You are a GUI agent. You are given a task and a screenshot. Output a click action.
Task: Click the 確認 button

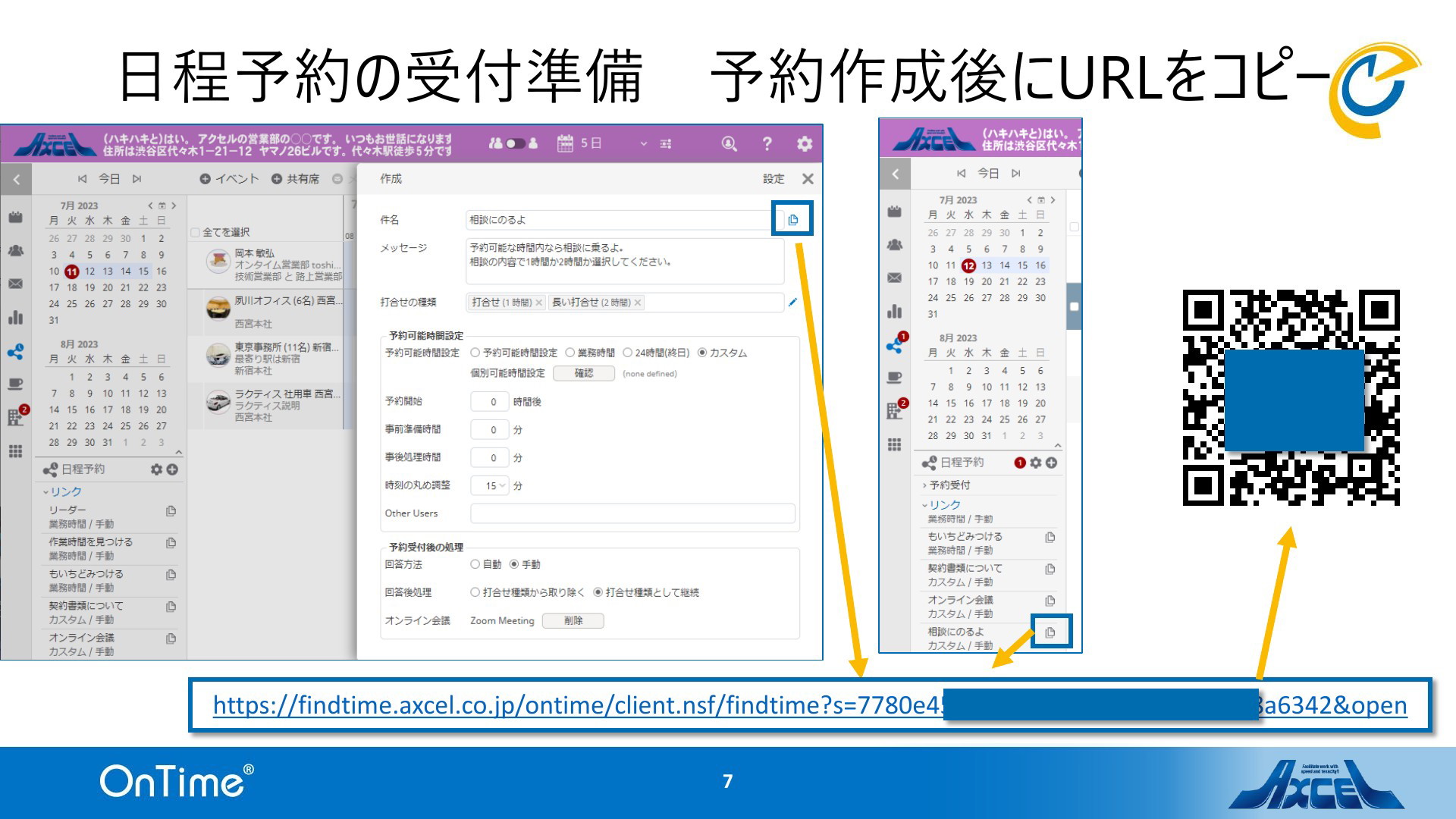[x=584, y=373]
